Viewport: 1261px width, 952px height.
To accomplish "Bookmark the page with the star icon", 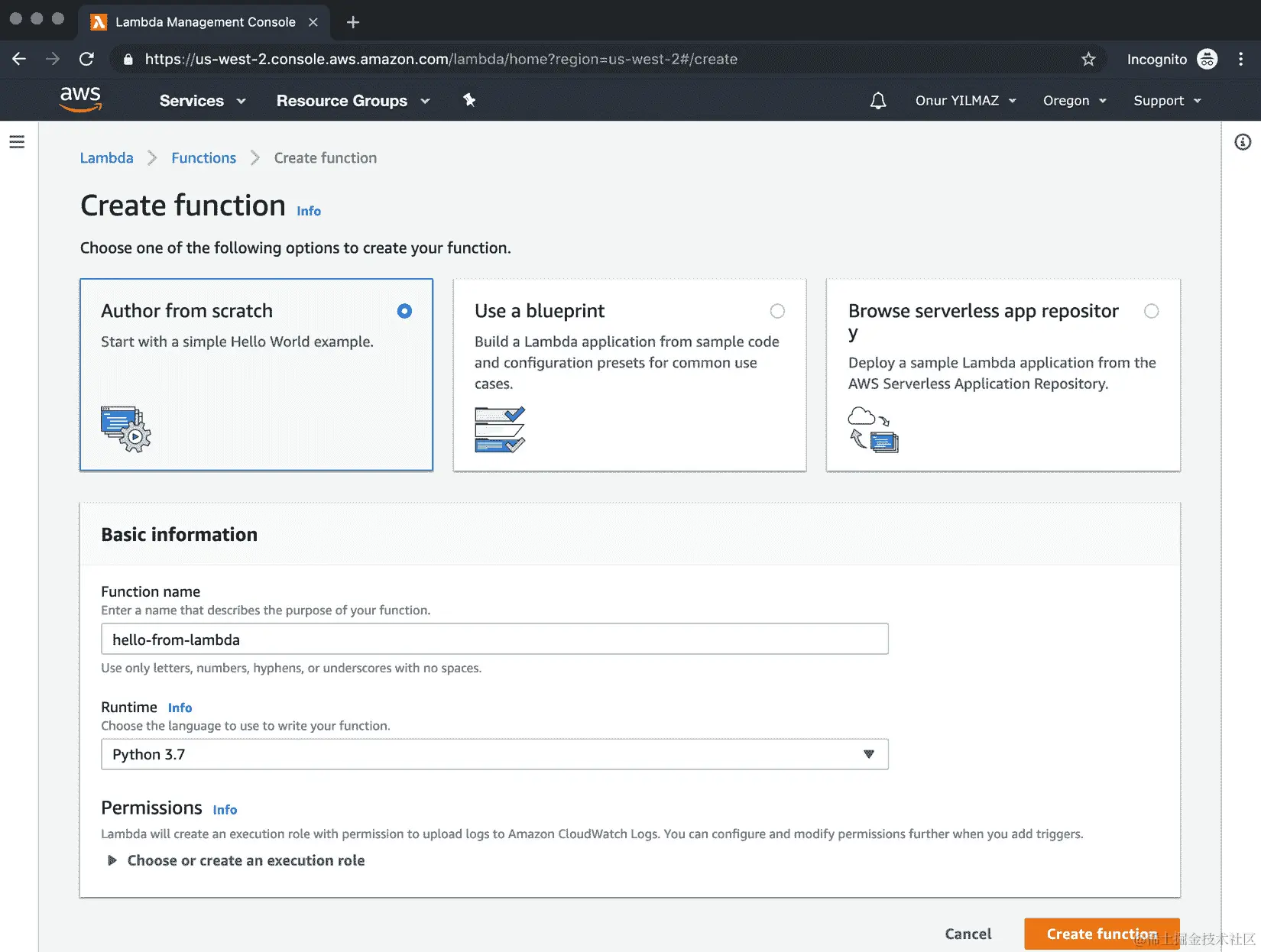I will [1088, 59].
